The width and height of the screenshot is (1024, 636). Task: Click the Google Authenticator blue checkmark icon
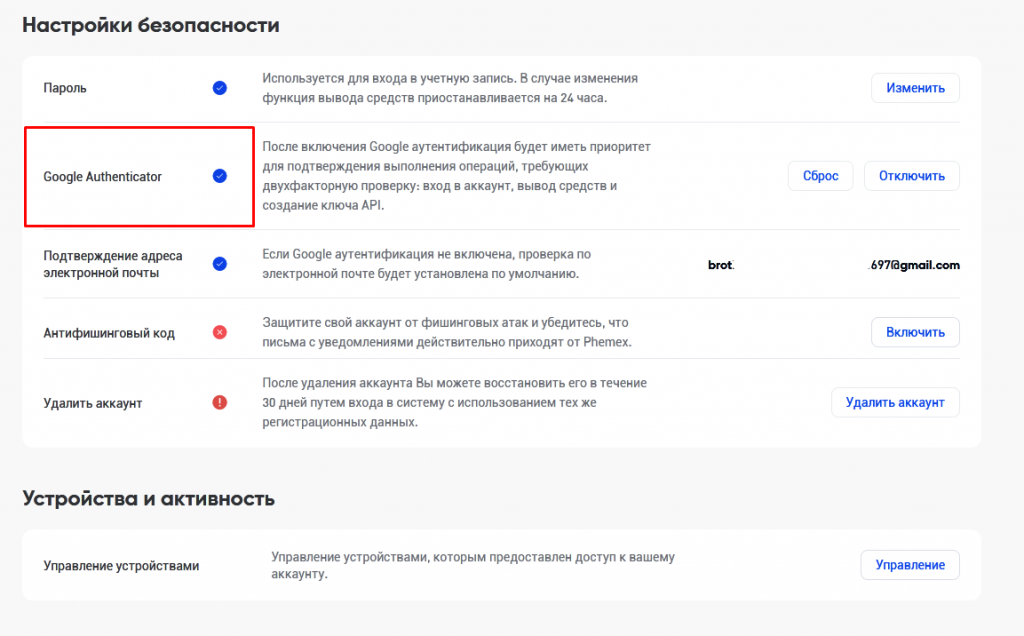pyautogui.click(x=220, y=176)
